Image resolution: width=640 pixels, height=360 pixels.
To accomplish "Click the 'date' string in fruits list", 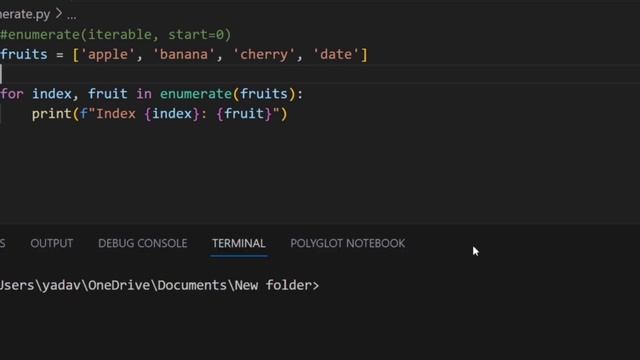I will (x=336, y=55).
